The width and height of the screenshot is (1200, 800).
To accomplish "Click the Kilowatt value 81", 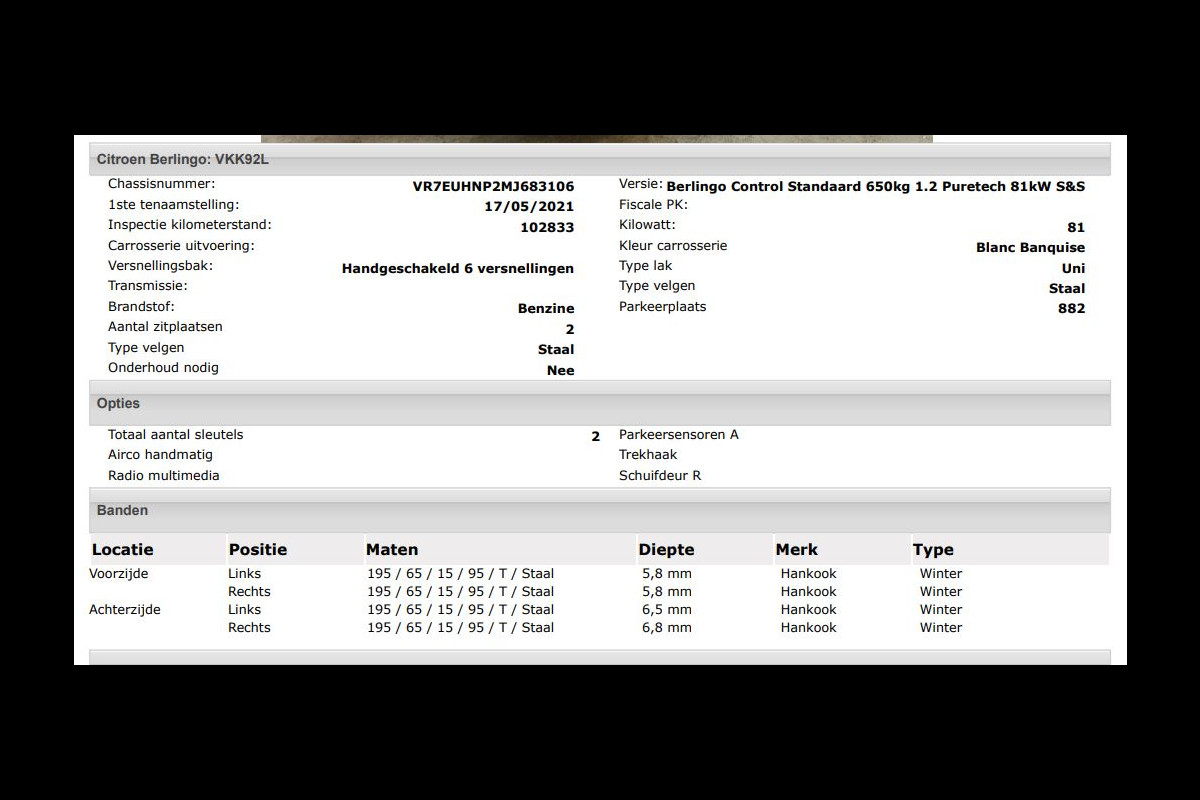I will pos(1076,227).
